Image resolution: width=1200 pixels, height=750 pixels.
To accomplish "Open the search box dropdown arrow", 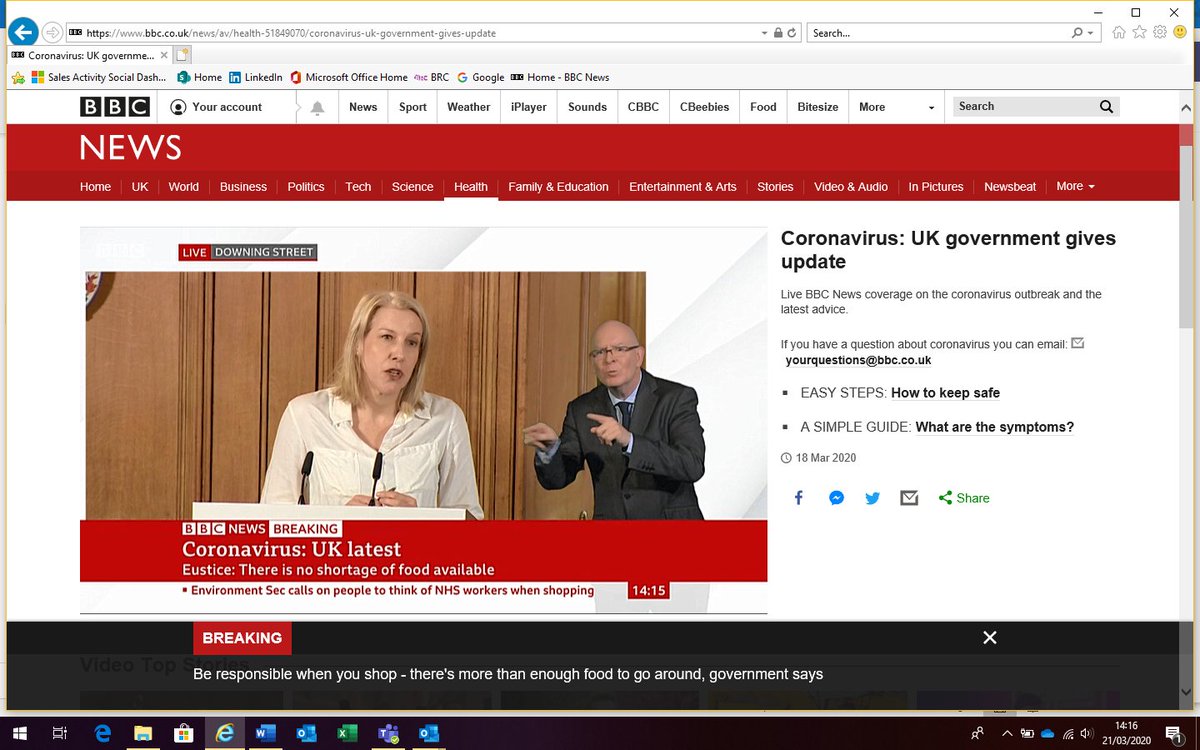I will coord(1088,33).
